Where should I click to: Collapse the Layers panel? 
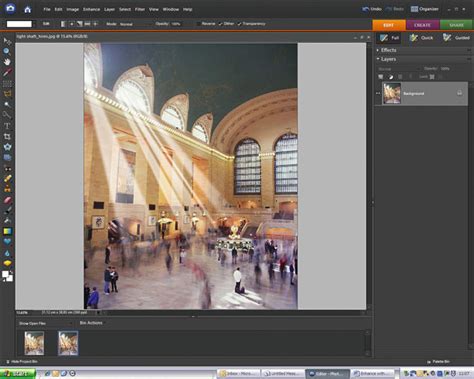coord(378,59)
